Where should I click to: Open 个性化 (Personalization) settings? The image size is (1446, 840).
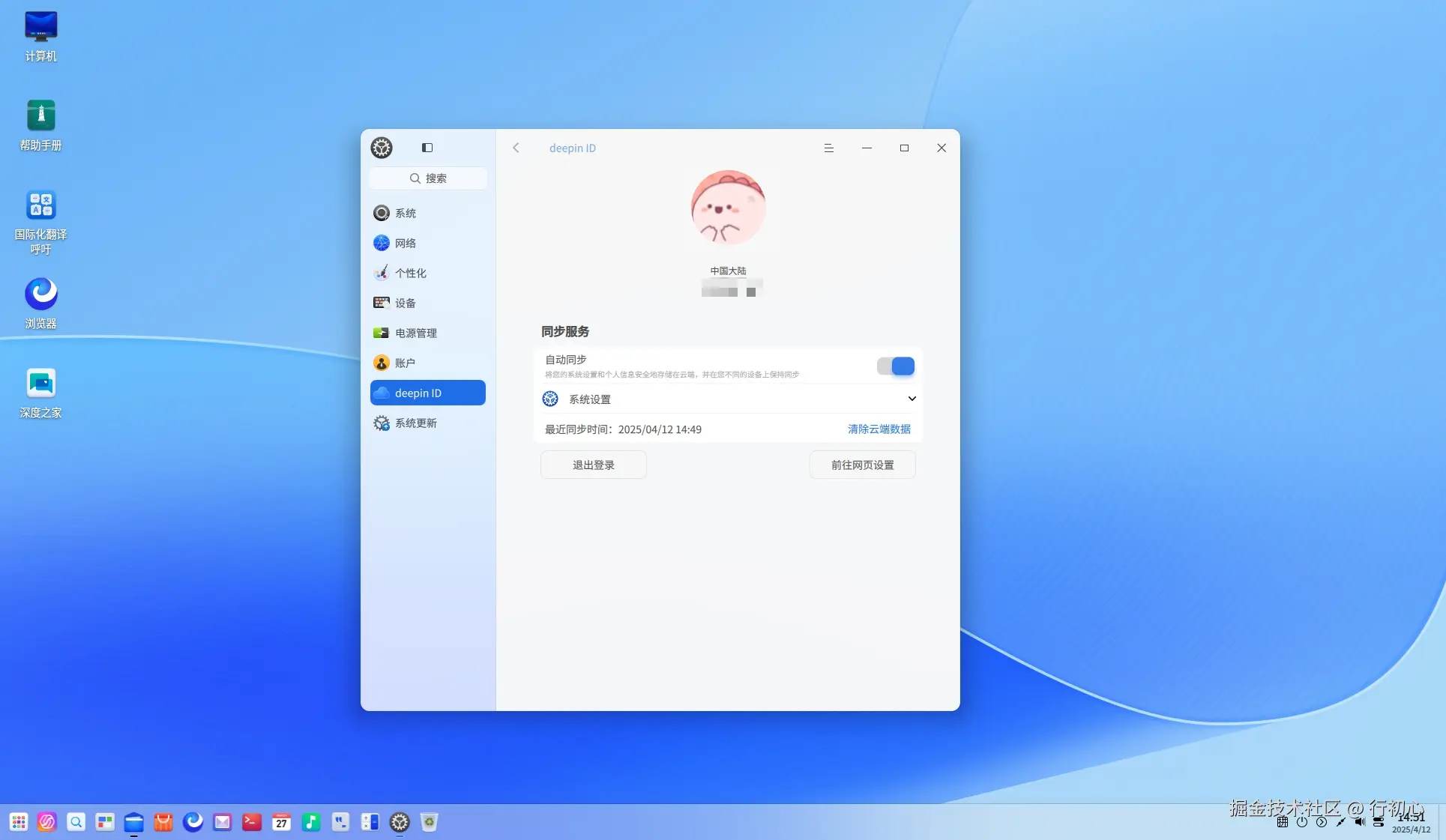click(x=410, y=273)
